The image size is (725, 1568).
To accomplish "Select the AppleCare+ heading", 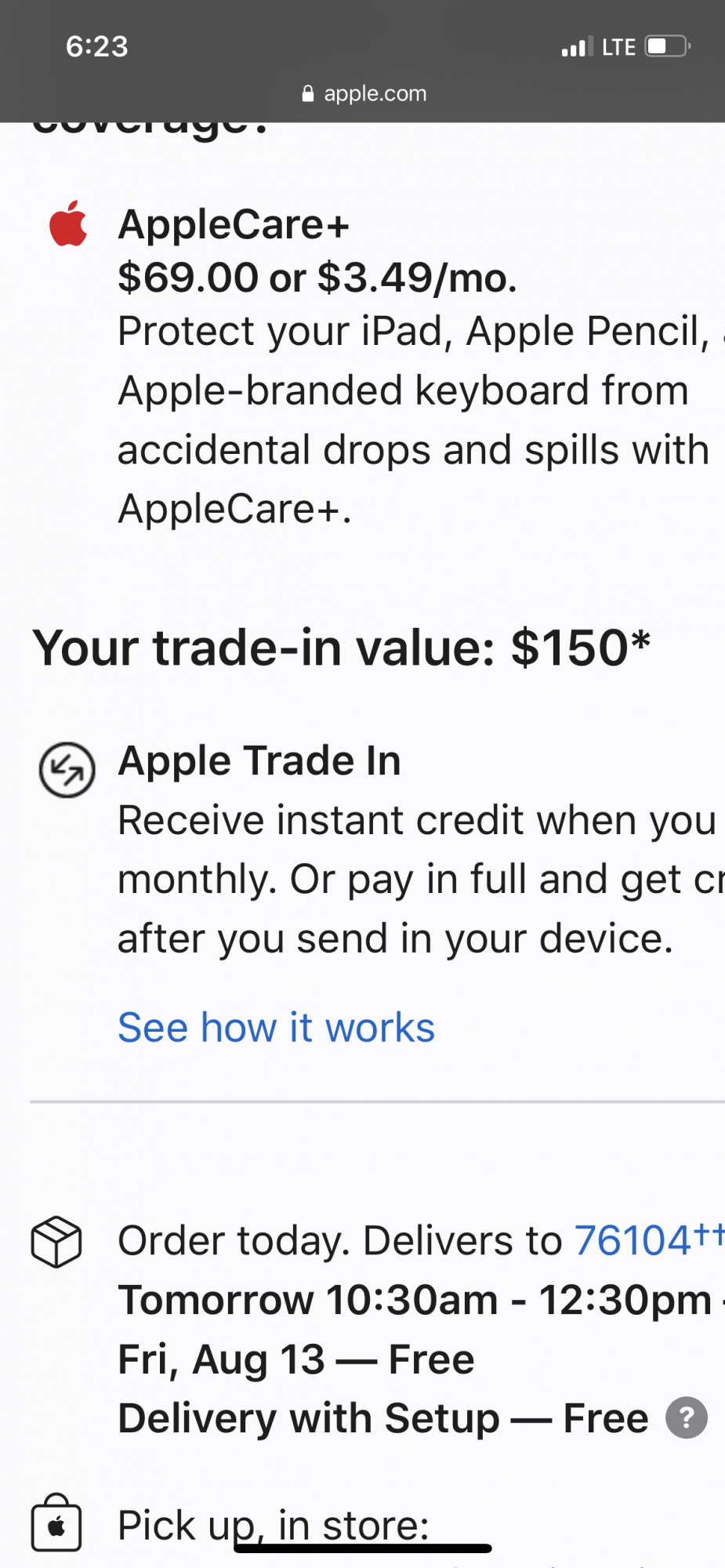I will coord(234,224).
